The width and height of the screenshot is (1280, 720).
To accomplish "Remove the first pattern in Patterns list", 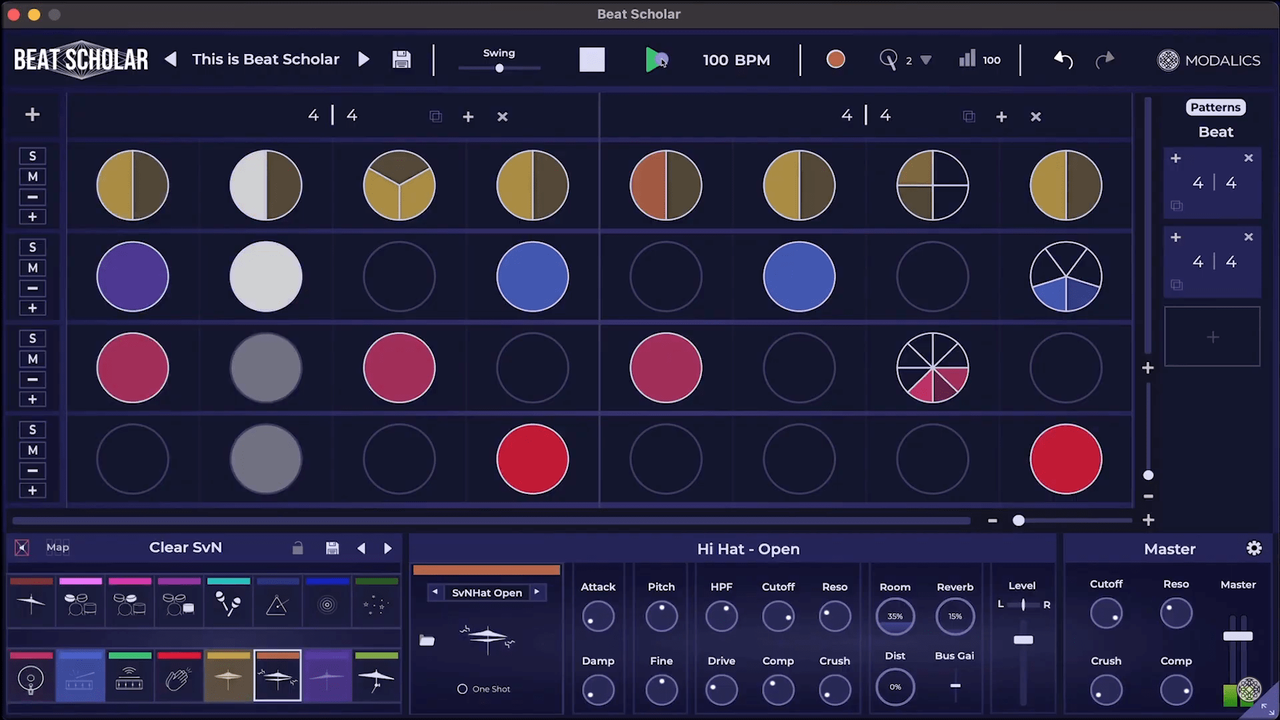I will (x=1248, y=158).
